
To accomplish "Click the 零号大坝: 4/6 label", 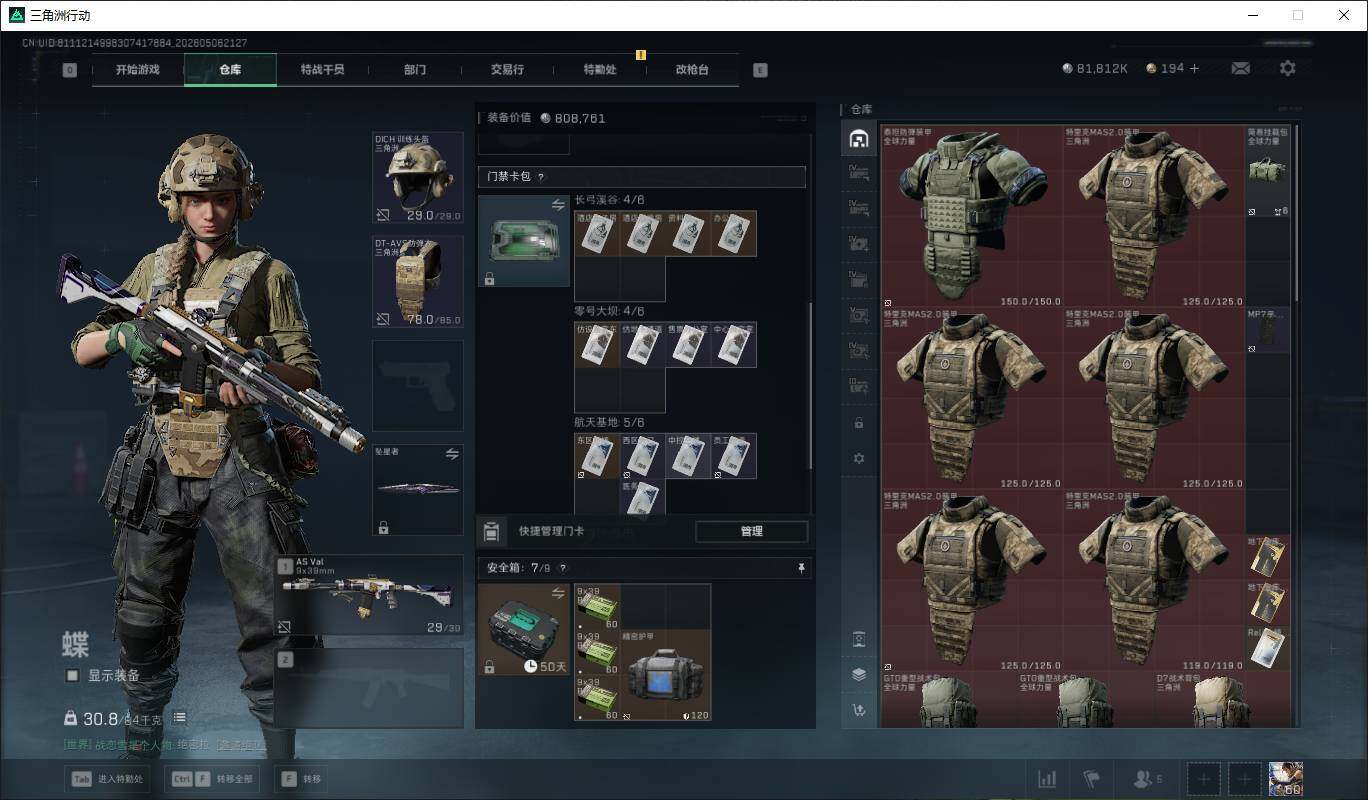I will 609,311.
